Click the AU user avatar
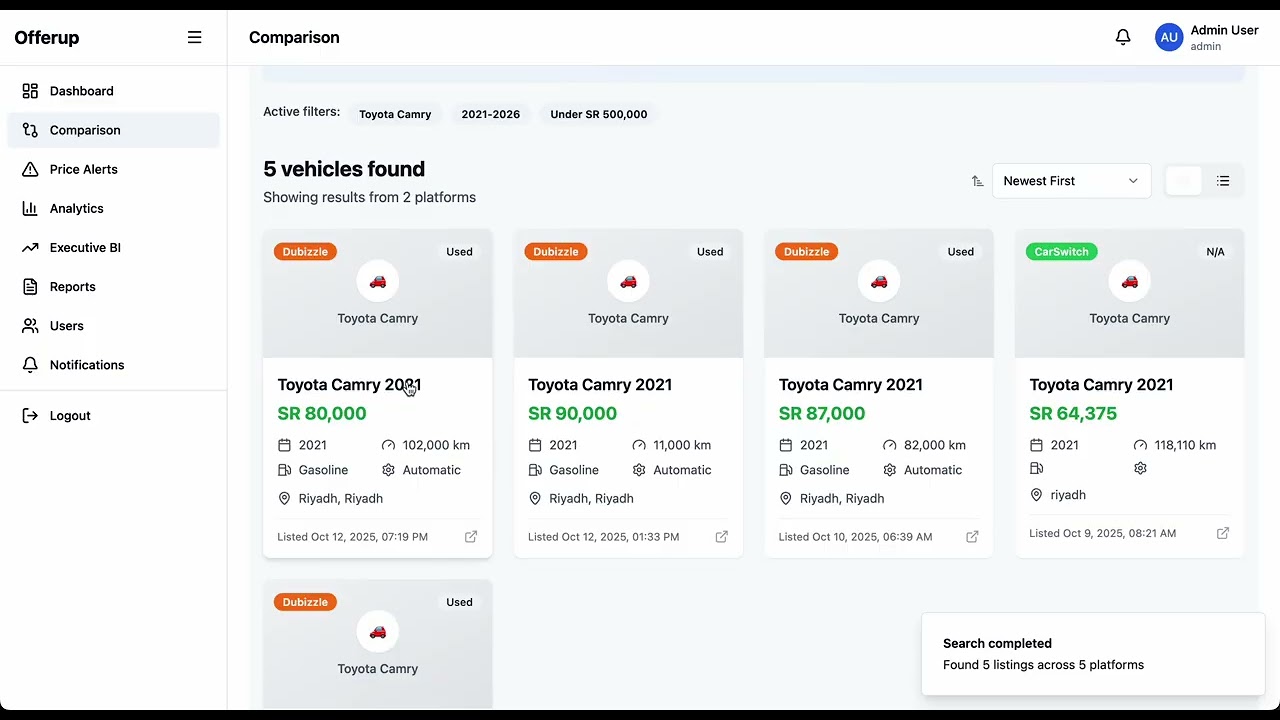The height and width of the screenshot is (720, 1280). (1169, 38)
